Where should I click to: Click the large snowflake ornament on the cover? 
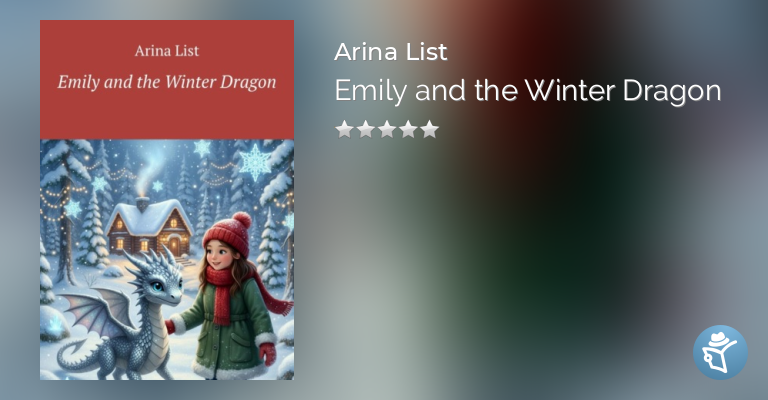point(254,163)
